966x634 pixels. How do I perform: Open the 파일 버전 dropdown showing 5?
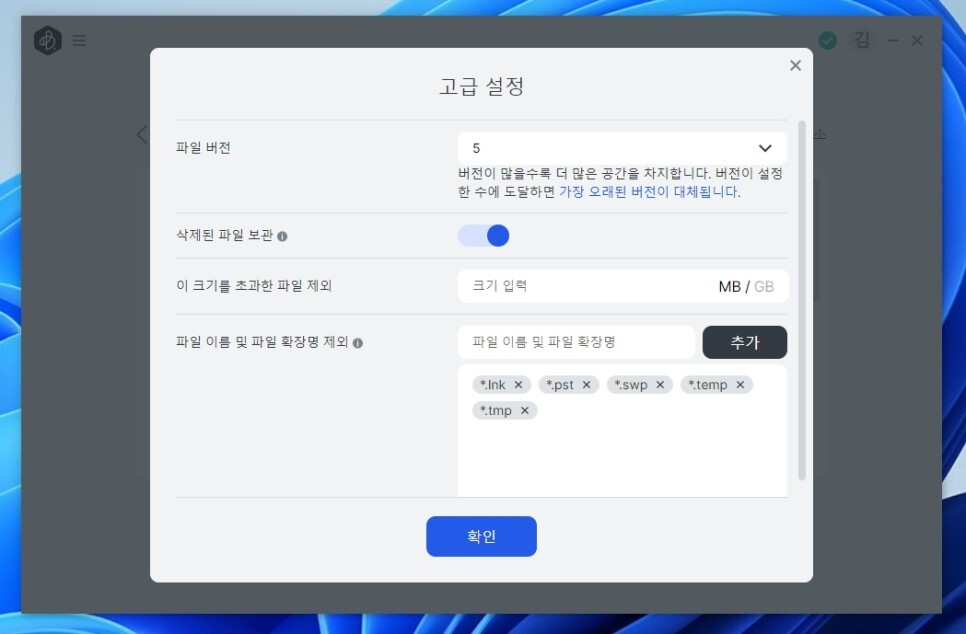tap(622, 148)
